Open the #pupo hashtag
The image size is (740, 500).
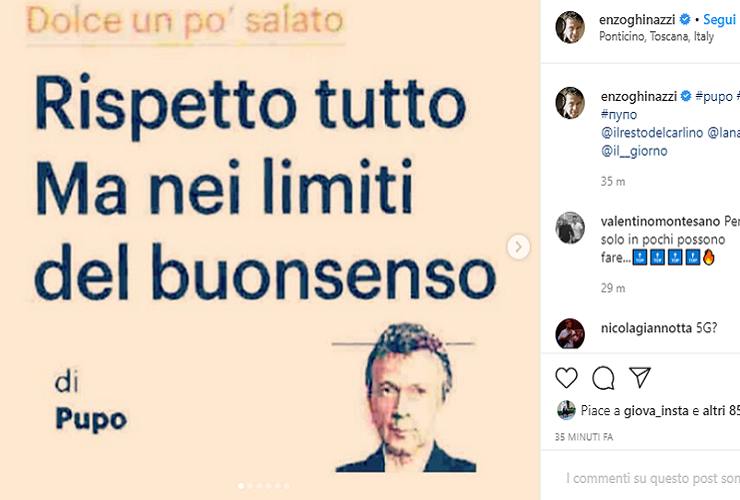(714, 96)
